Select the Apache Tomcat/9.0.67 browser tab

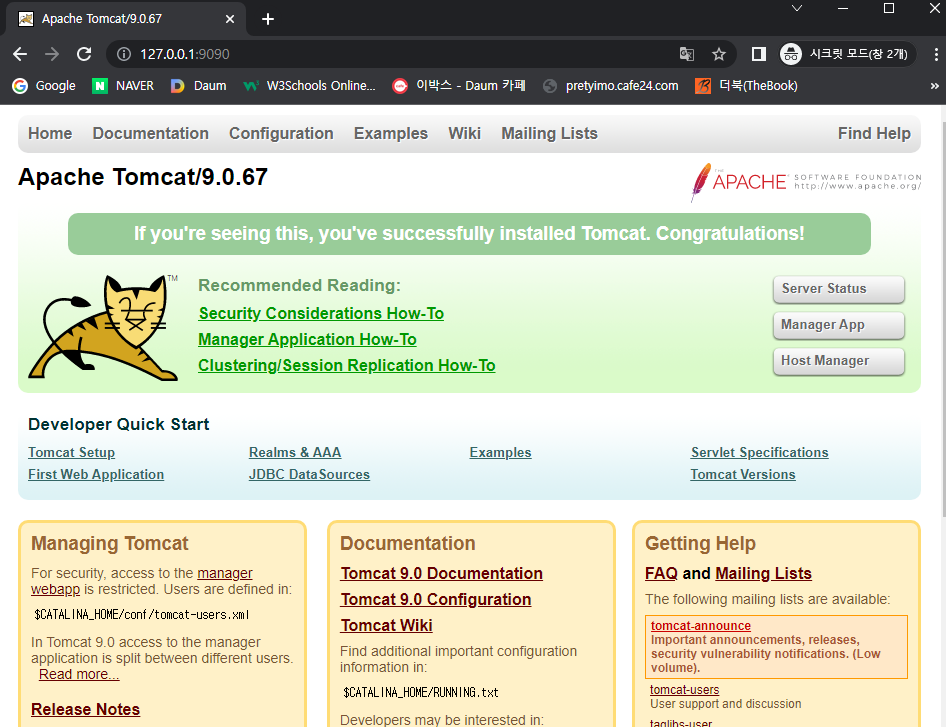tap(125, 19)
